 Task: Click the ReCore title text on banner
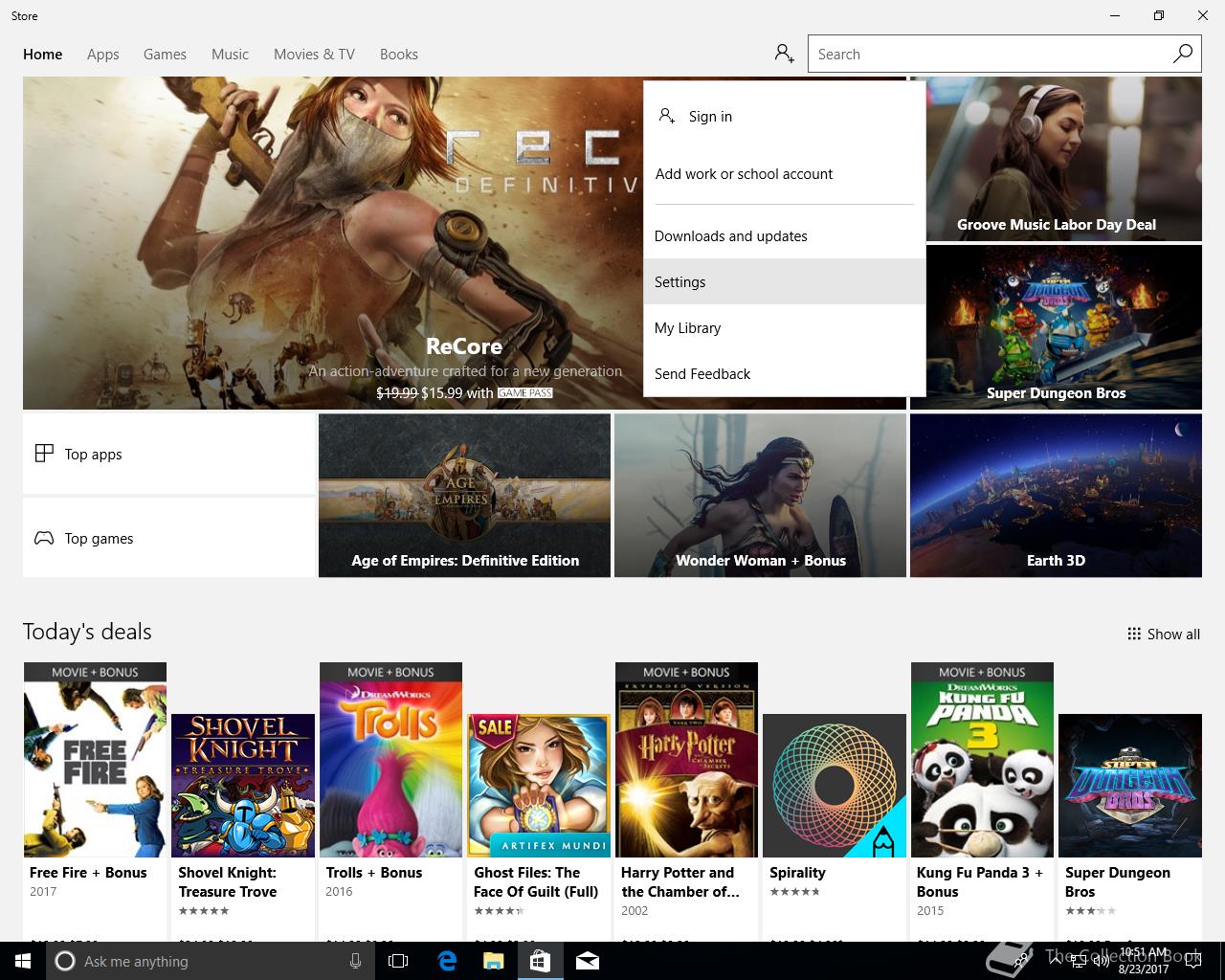coord(464,345)
